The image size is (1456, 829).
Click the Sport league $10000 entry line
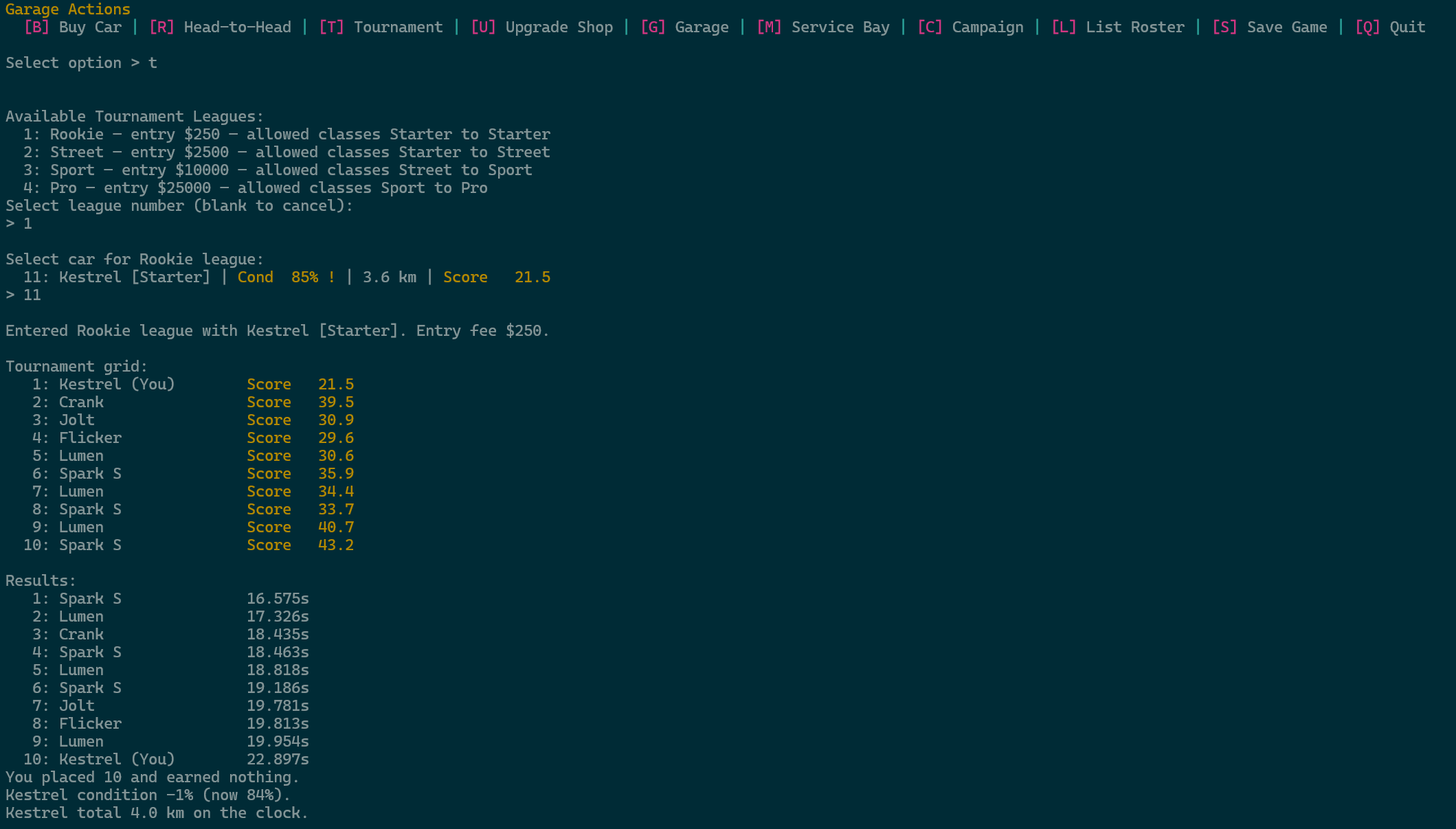278,170
